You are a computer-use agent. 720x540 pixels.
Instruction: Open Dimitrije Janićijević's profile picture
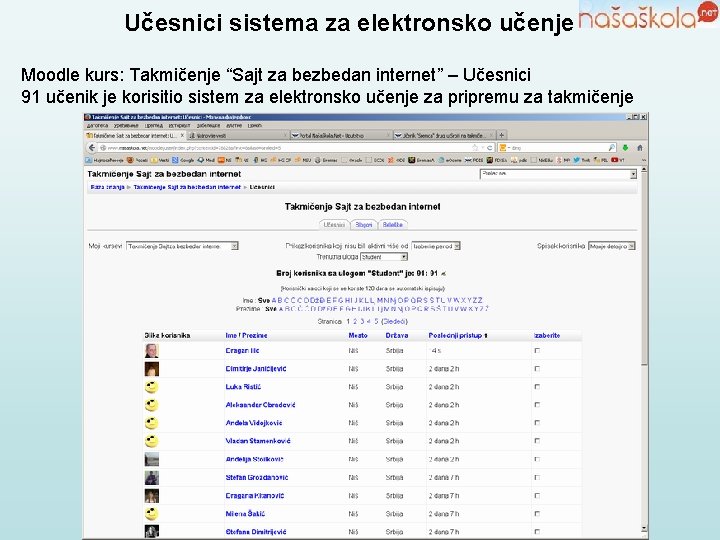[x=152, y=369]
